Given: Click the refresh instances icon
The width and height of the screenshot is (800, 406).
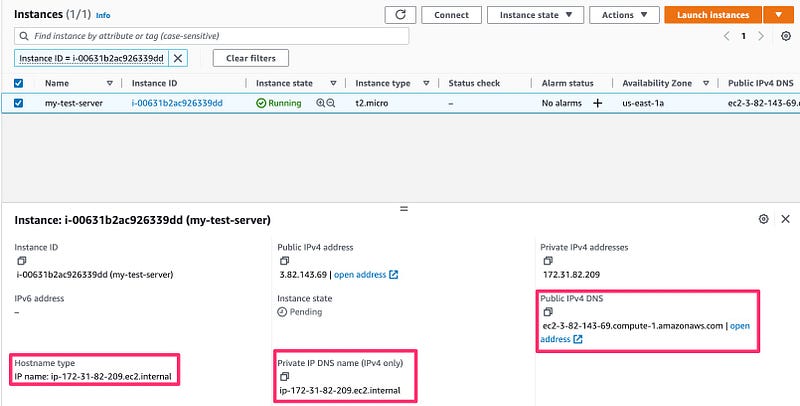Looking at the screenshot, I should [400, 15].
